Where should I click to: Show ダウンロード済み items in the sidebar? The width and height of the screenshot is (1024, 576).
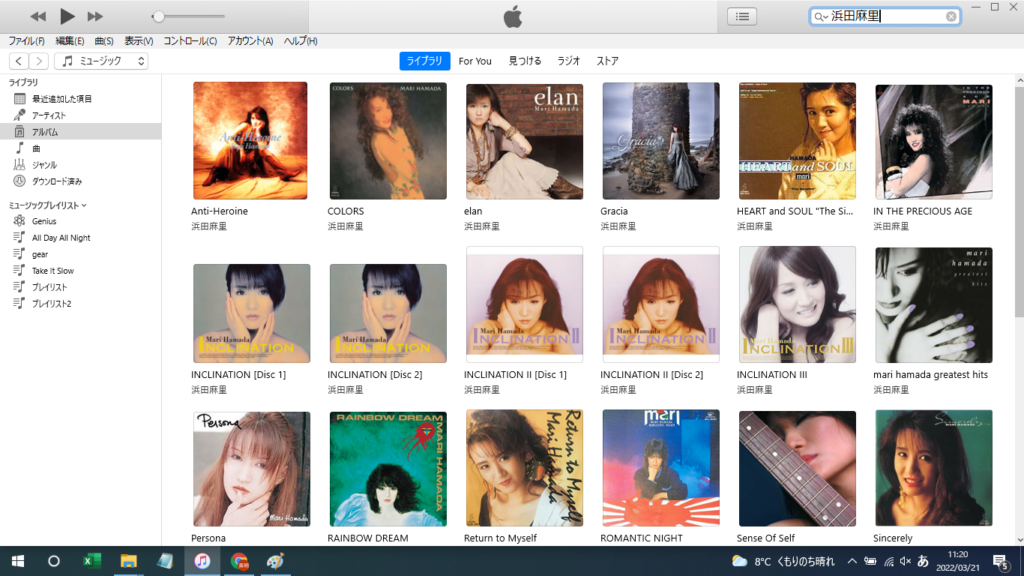(x=56, y=181)
